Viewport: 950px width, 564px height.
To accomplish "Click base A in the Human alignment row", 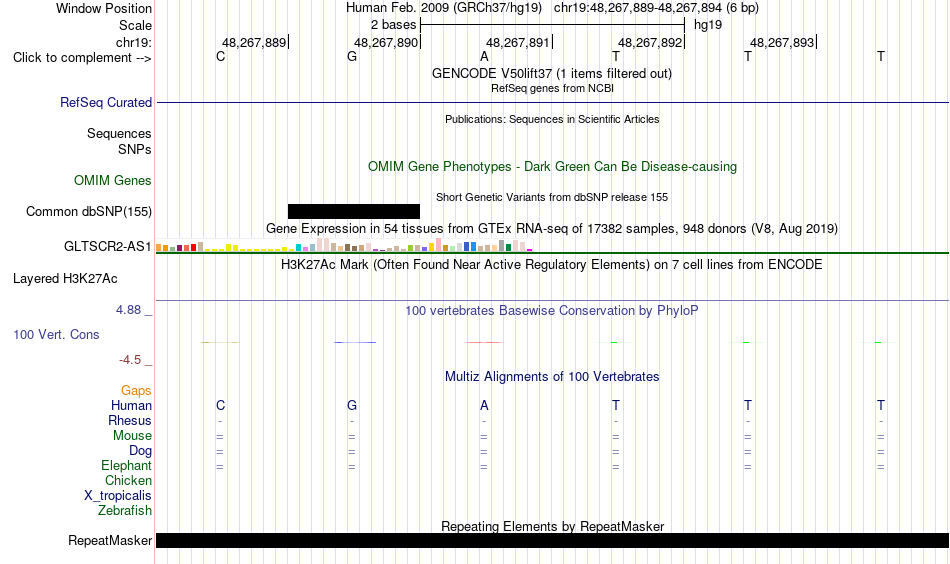I will pyautogui.click(x=484, y=405).
